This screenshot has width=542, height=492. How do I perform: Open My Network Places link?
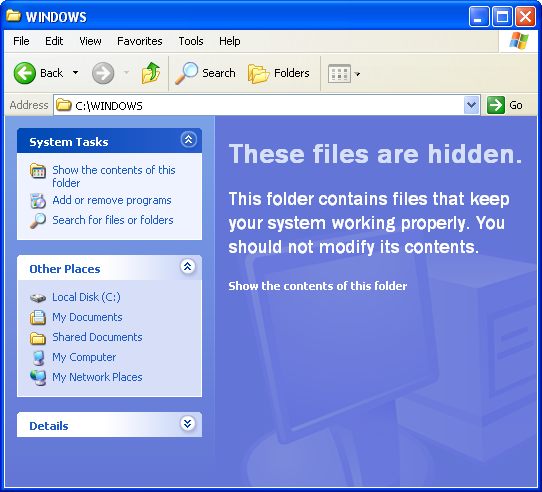click(97, 377)
